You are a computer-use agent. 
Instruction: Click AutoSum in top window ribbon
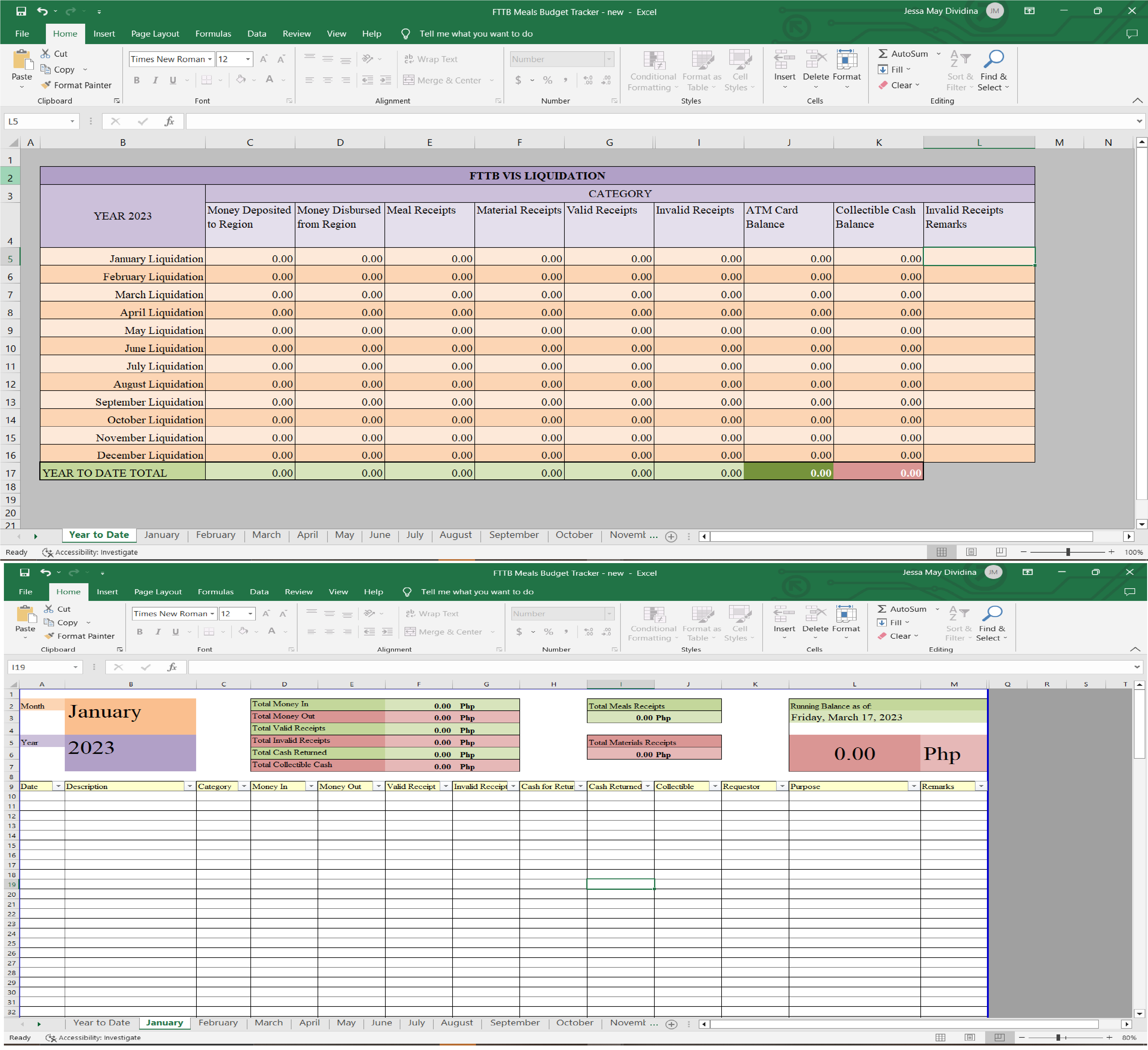903,54
